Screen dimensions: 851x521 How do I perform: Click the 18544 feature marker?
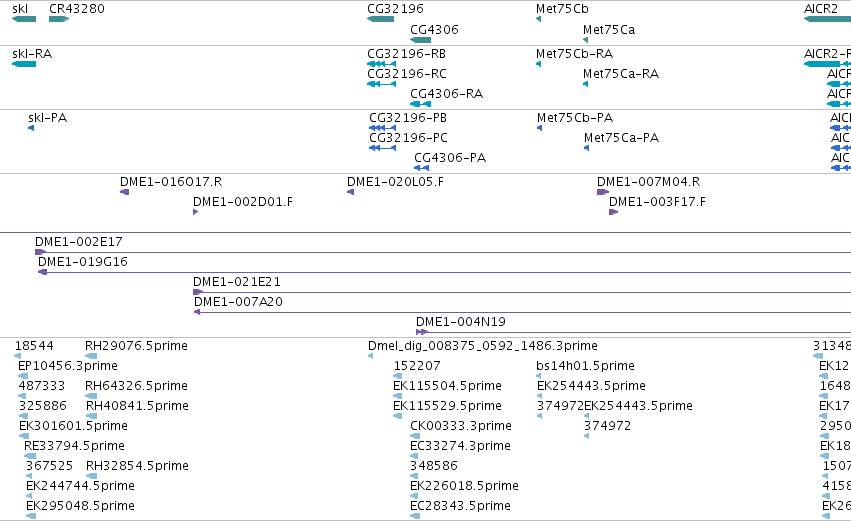click(18, 356)
